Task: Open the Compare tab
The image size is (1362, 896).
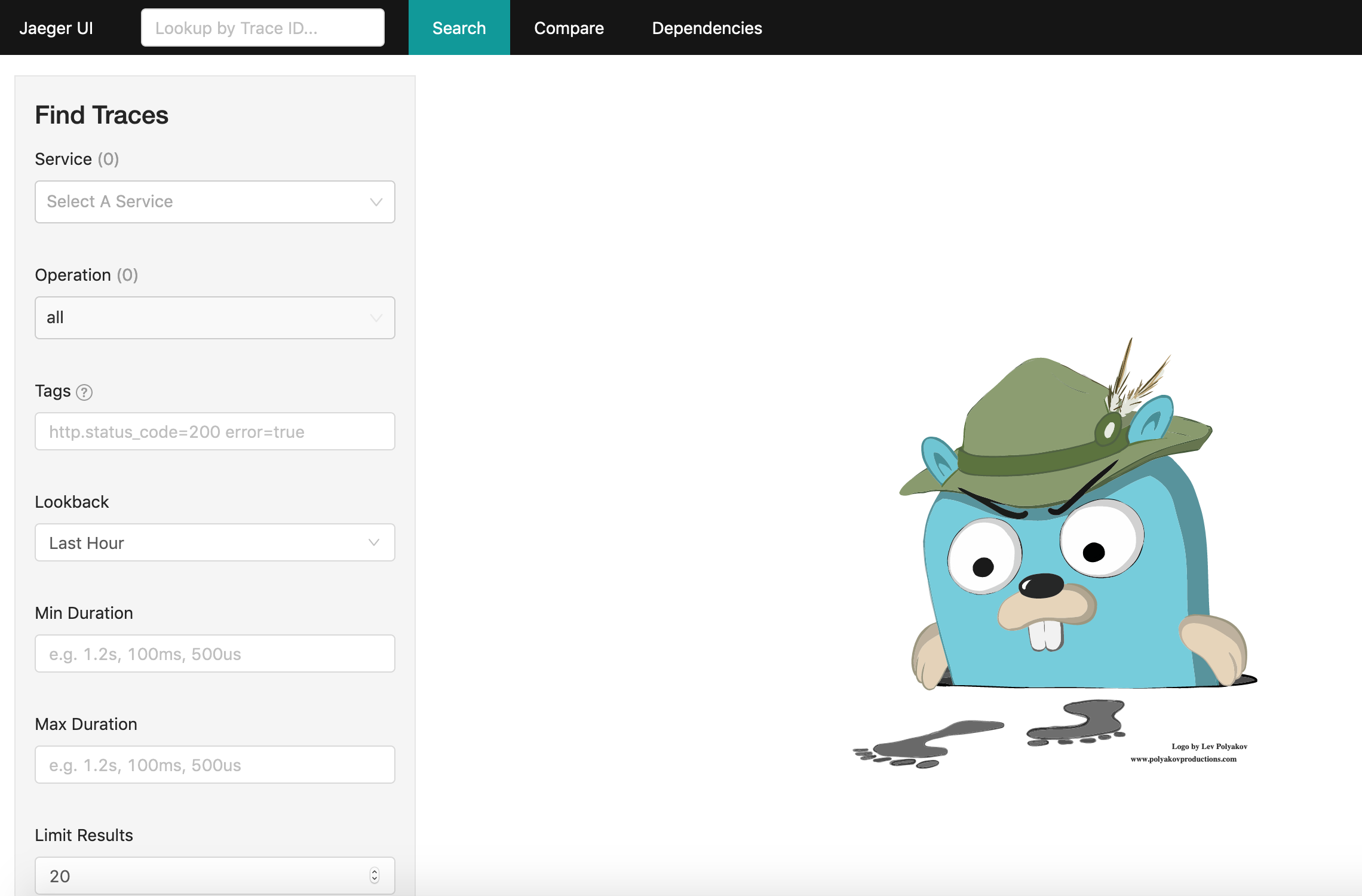Action: 569,27
